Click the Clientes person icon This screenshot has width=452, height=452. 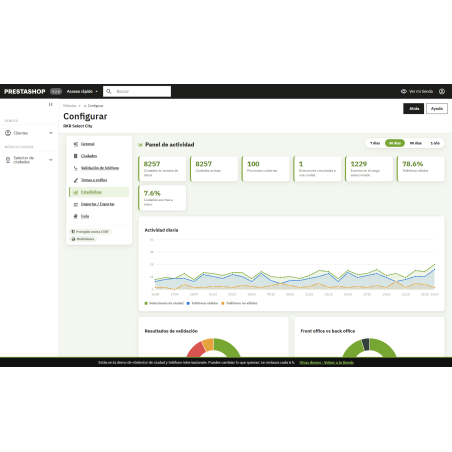pyautogui.click(x=8, y=133)
